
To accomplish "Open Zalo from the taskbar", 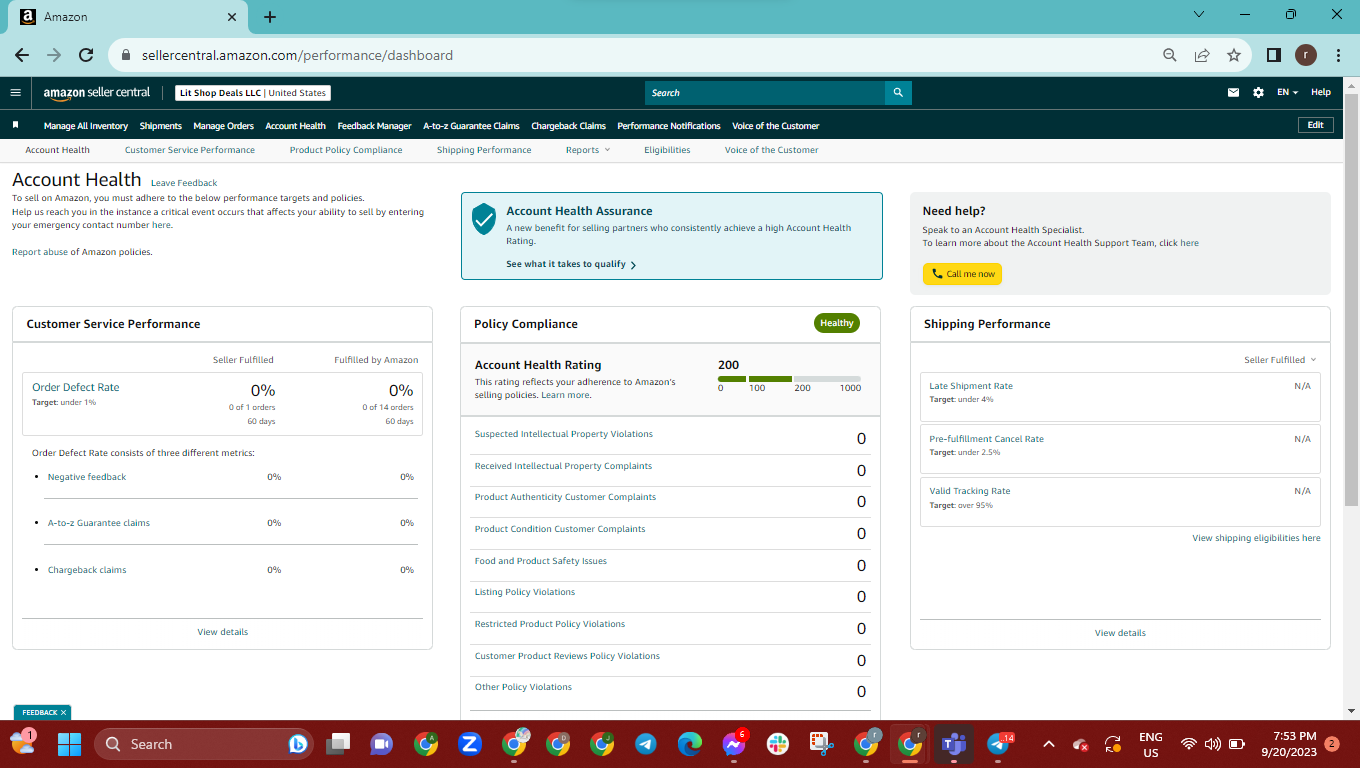I will coord(470,744).
